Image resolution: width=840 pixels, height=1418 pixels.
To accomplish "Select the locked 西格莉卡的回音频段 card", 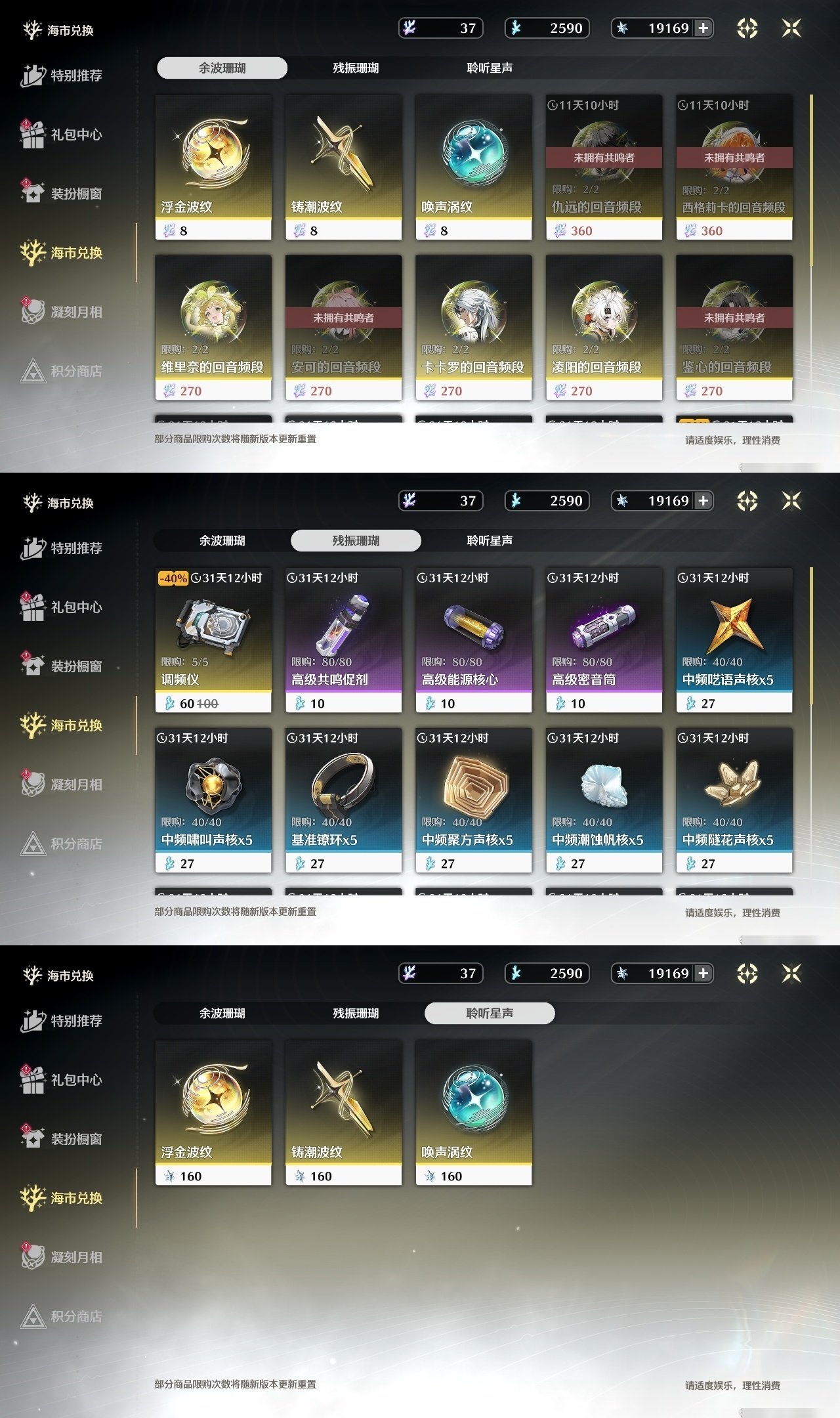I will pyautogui.click(x=734, y=167).
